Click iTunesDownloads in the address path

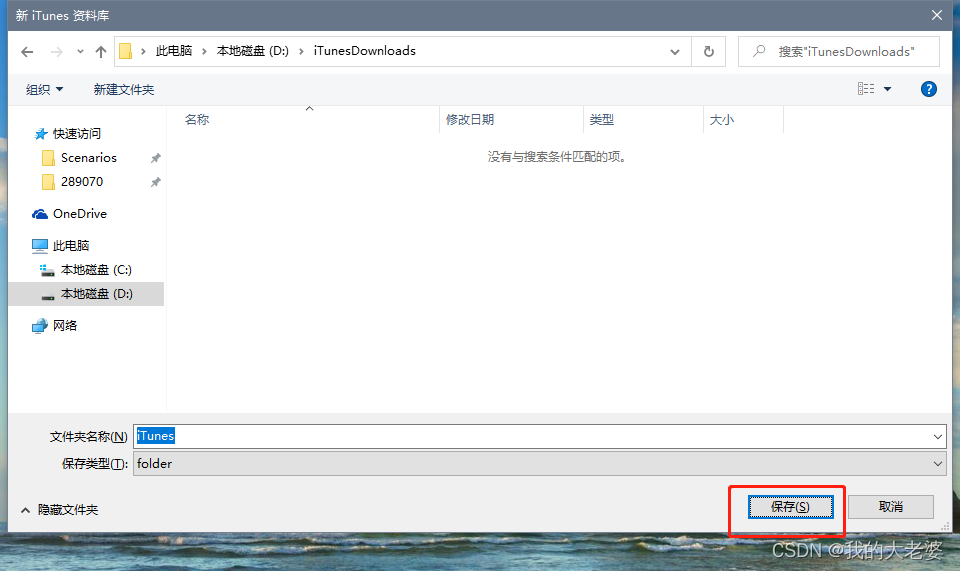(x=364, y=51)
